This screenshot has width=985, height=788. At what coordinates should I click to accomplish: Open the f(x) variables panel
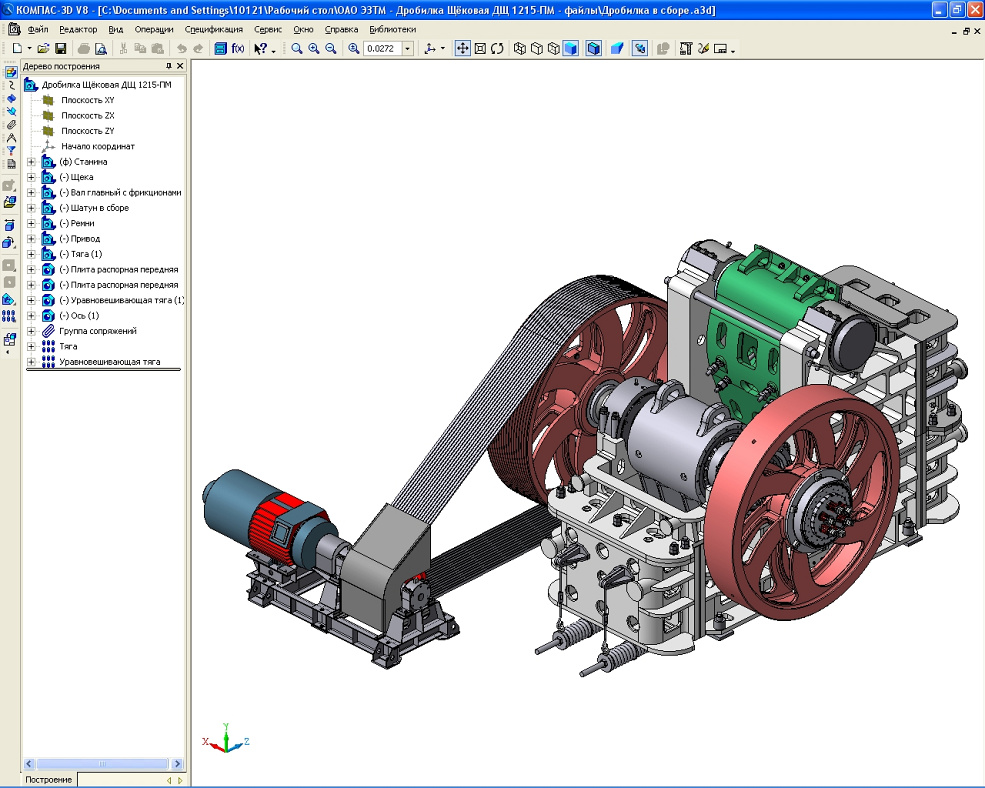[x=238, y=48]
